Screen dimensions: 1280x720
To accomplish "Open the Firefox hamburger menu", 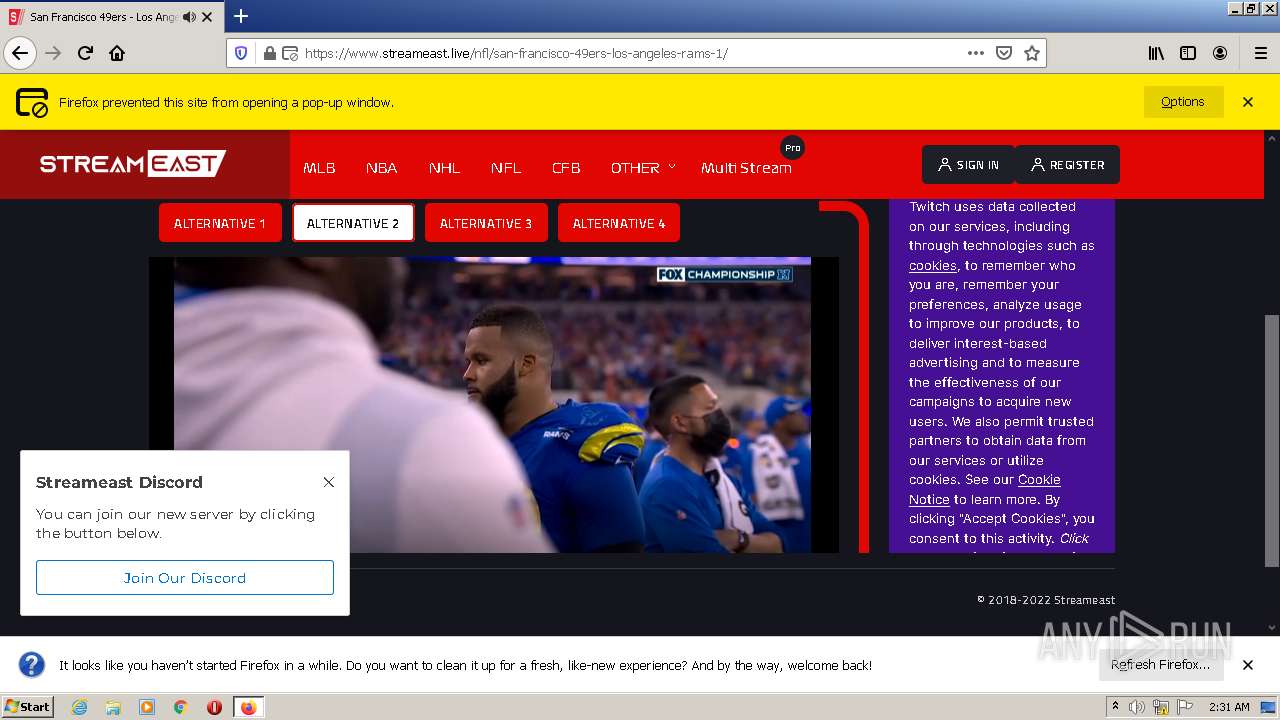I will 1261,53.
